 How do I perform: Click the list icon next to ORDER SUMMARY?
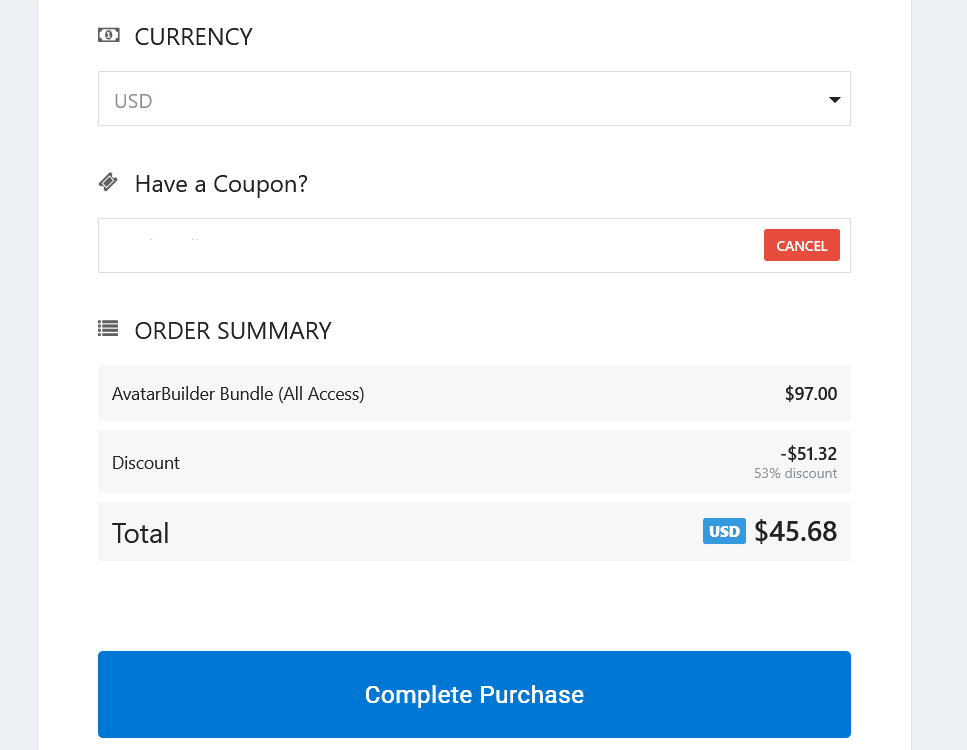(x=107, y=328)
